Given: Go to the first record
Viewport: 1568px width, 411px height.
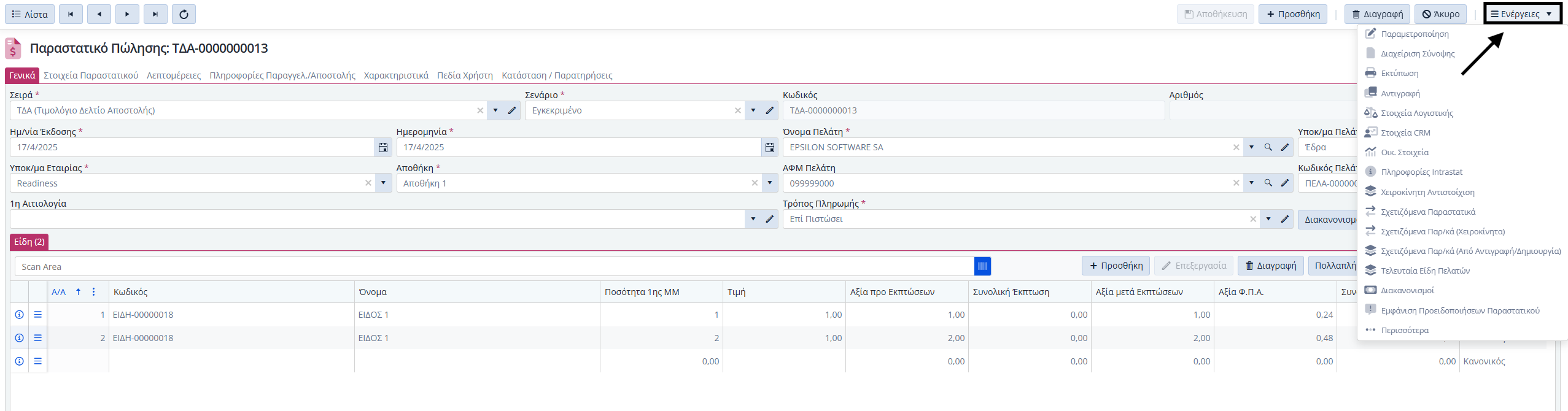Looking at the screenshot, I should 71,14.
